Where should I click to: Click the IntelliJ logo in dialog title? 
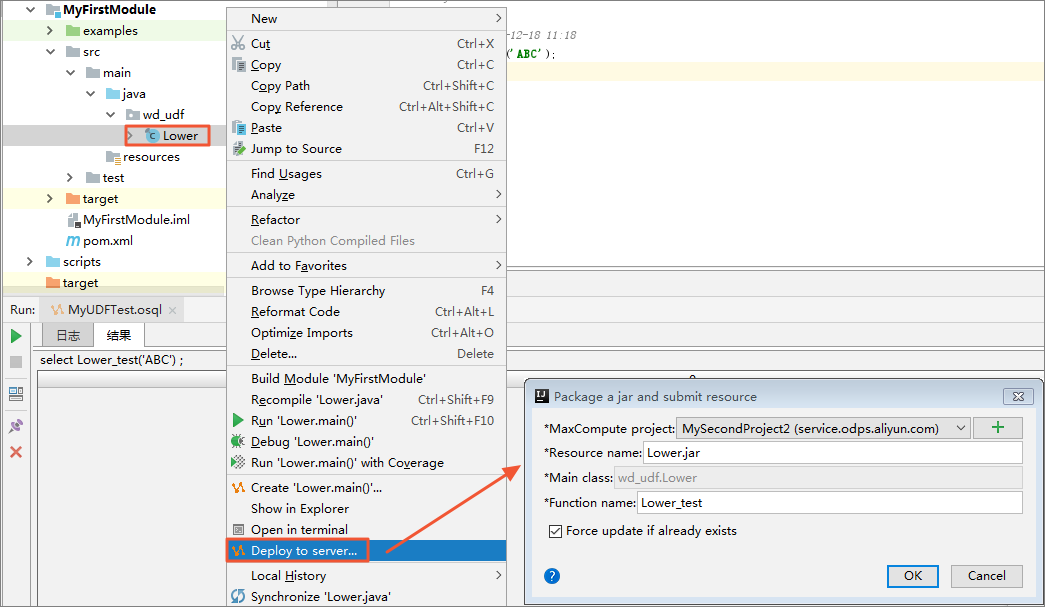[x=542, y=396]
